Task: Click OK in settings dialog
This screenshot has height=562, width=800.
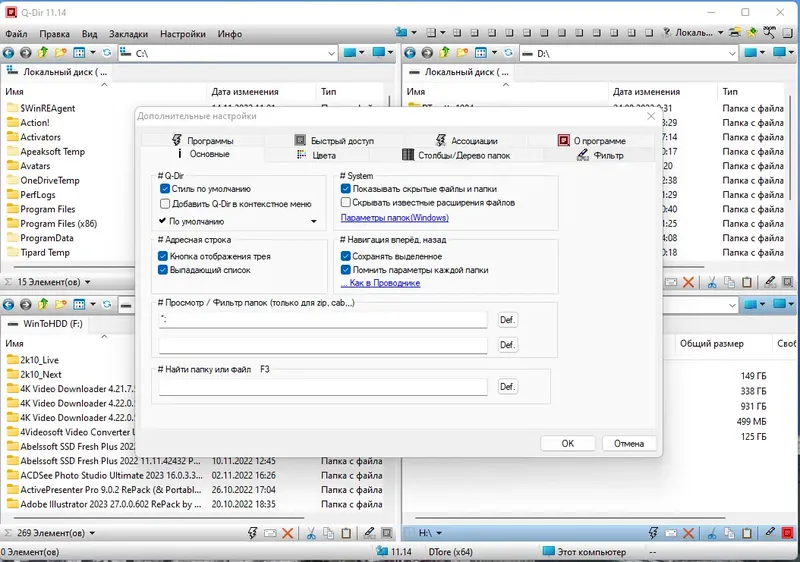Action: pos(568,443)
